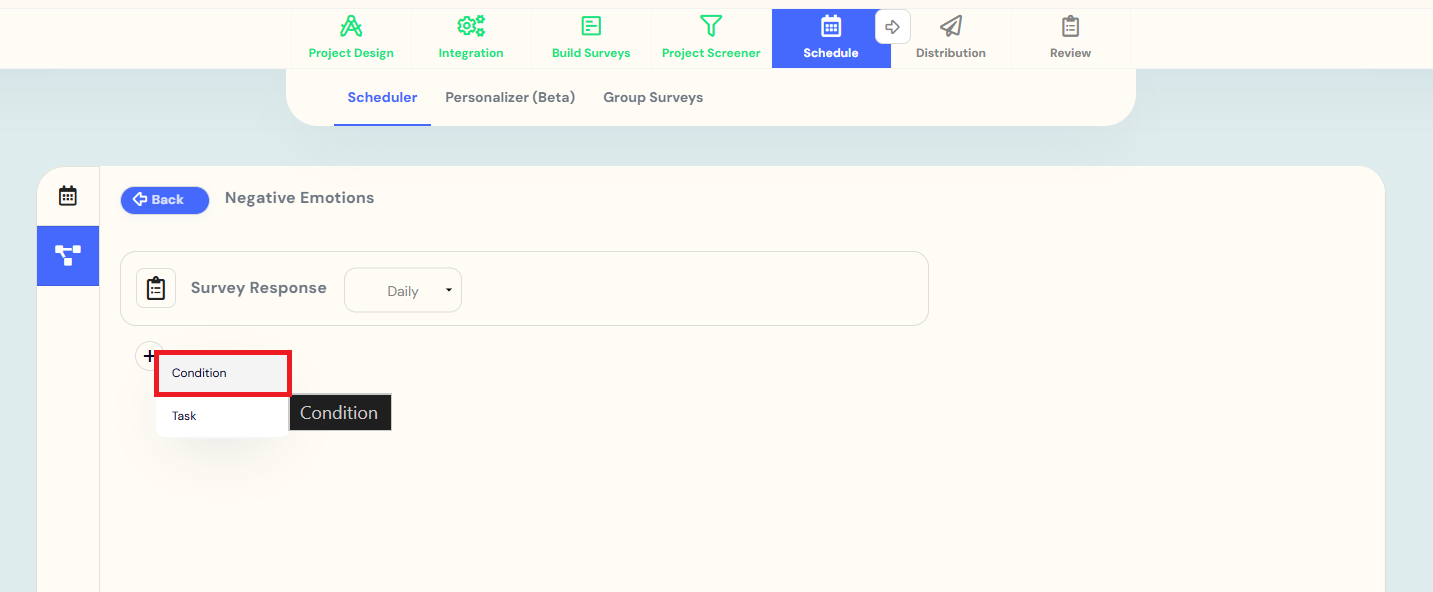Image resolution: width=1433 pixels, height=592 pixels.
Task: Open the Project Design step icon
Action: [351, 27]
